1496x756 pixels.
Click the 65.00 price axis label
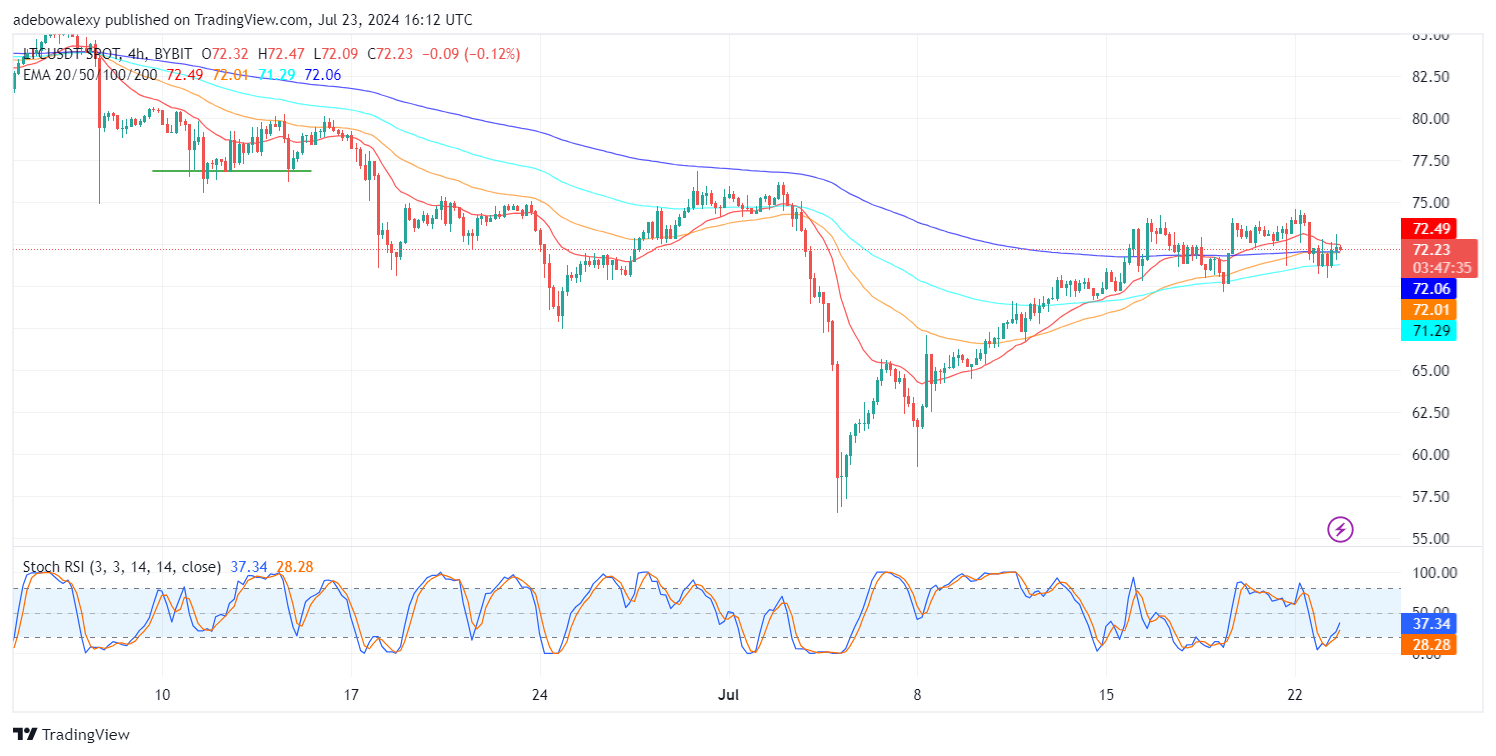tap(1431, 370)
